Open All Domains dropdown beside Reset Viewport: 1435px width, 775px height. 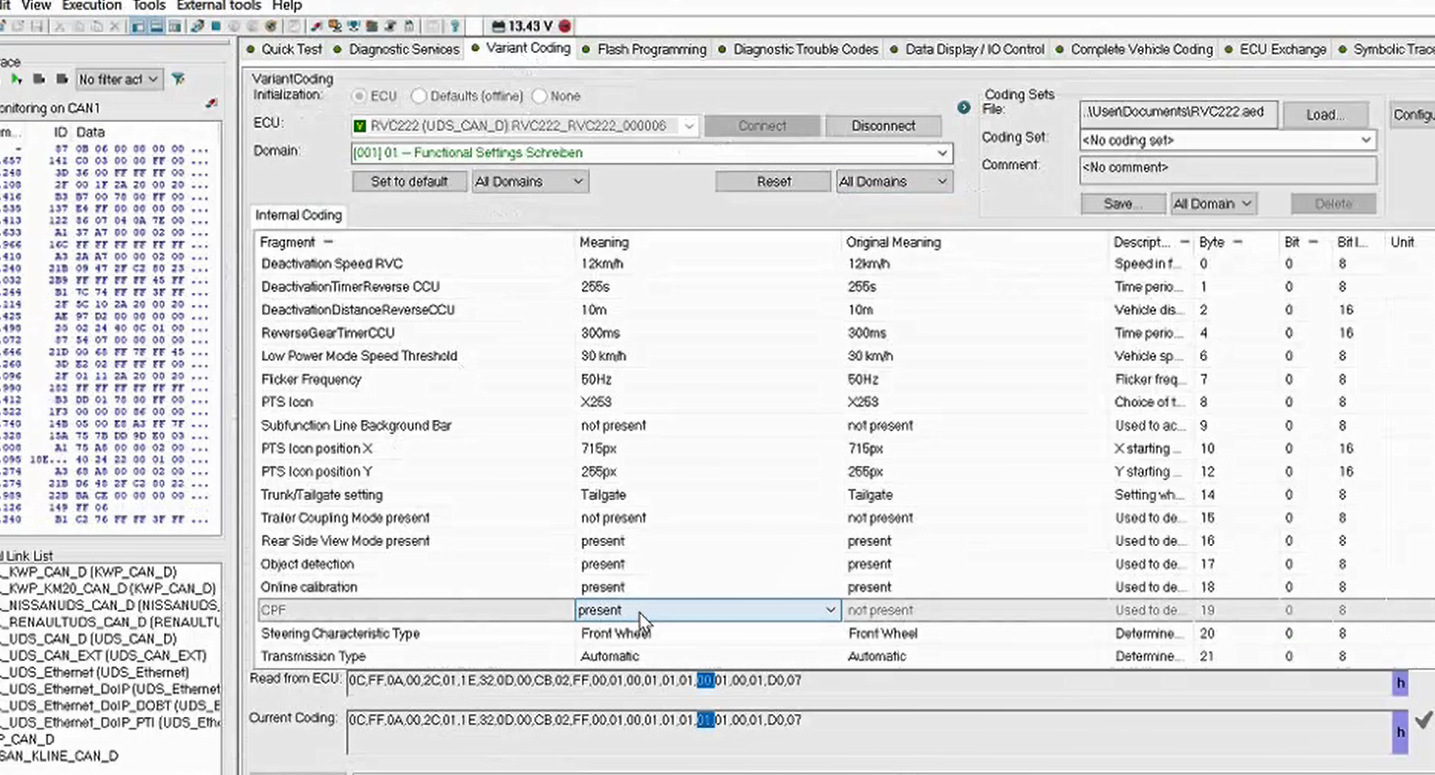pyautogui.click(x=894, y=181)
